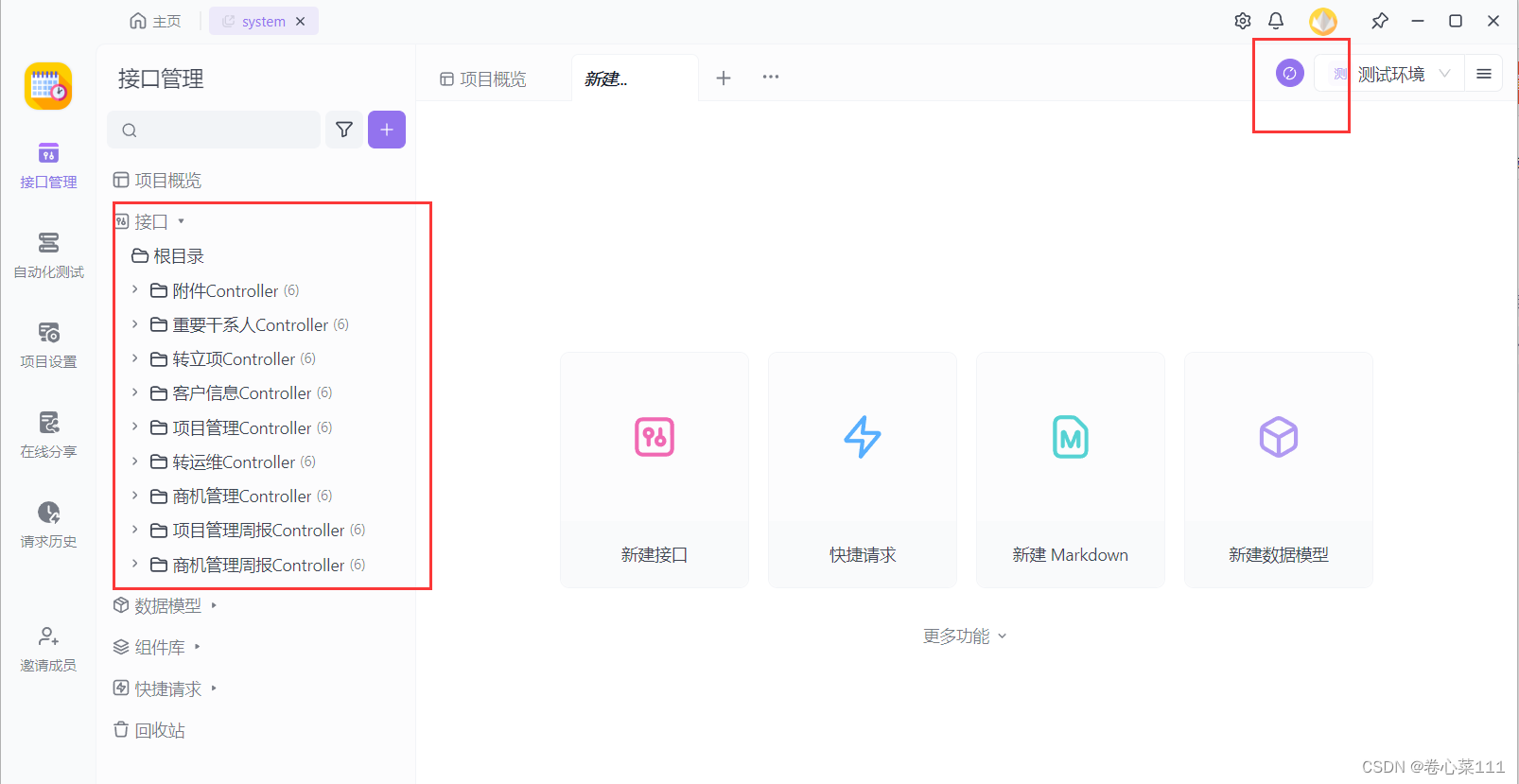Expand the 转运维Controller folder
1519x784 pixels.
135,461
